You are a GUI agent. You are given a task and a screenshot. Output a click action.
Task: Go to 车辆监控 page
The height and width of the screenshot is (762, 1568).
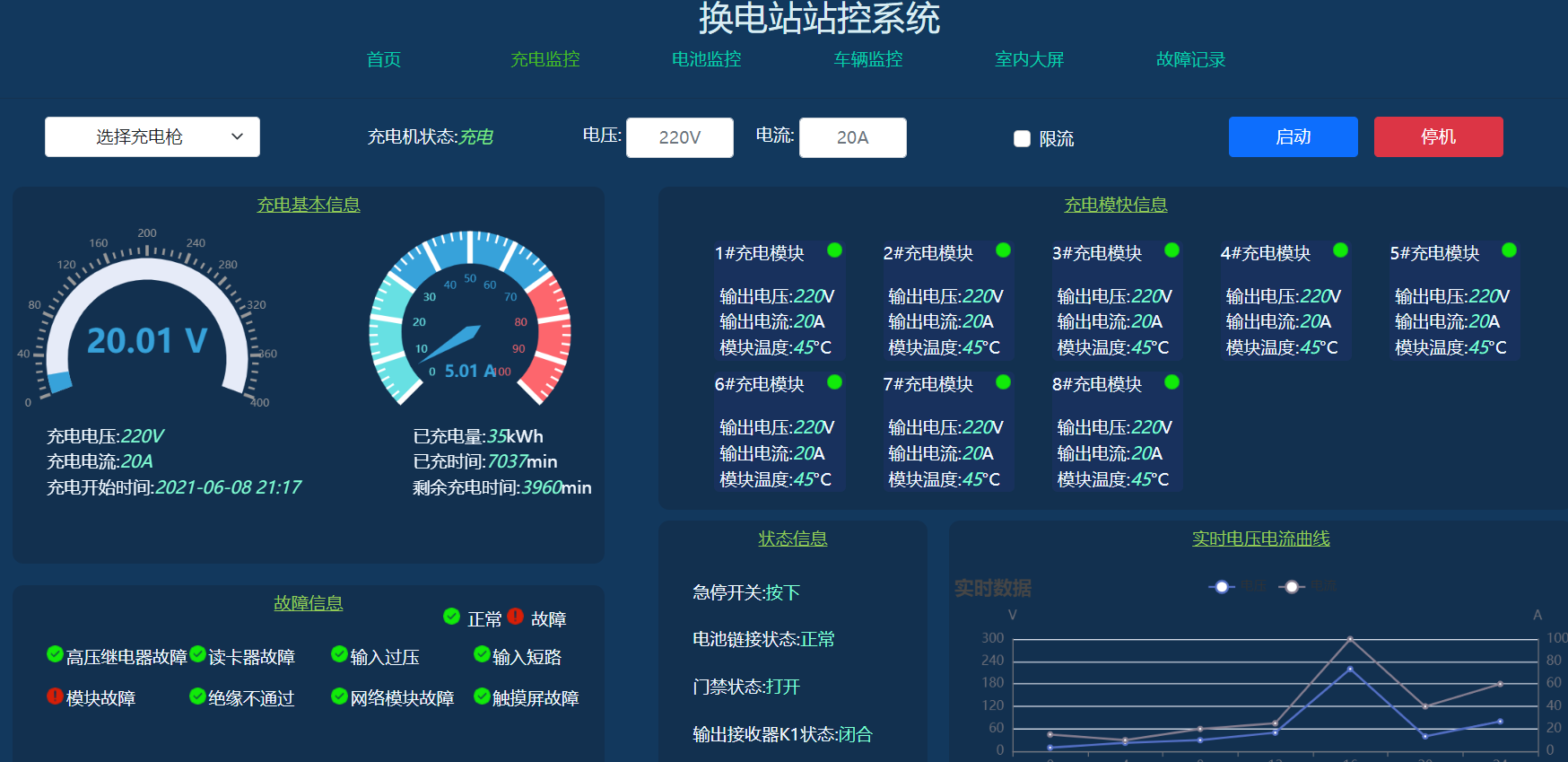click(867, 59)
